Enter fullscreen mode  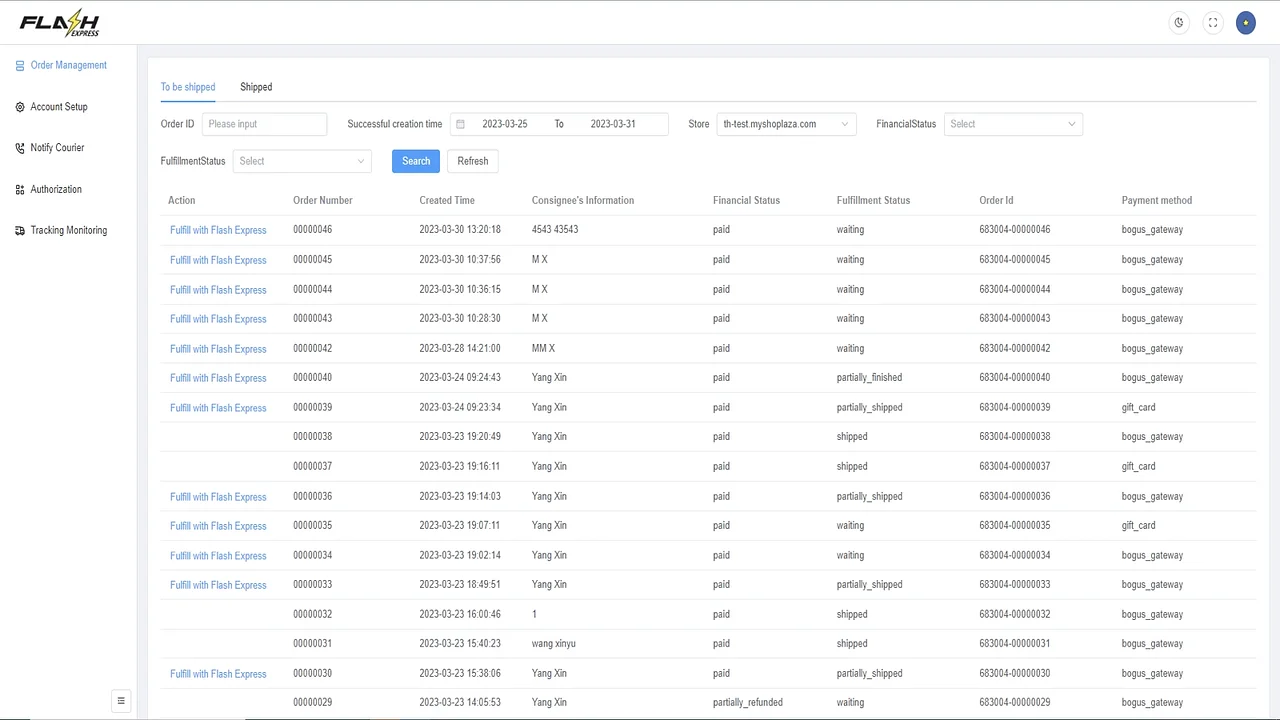[x=1212, y=22]
